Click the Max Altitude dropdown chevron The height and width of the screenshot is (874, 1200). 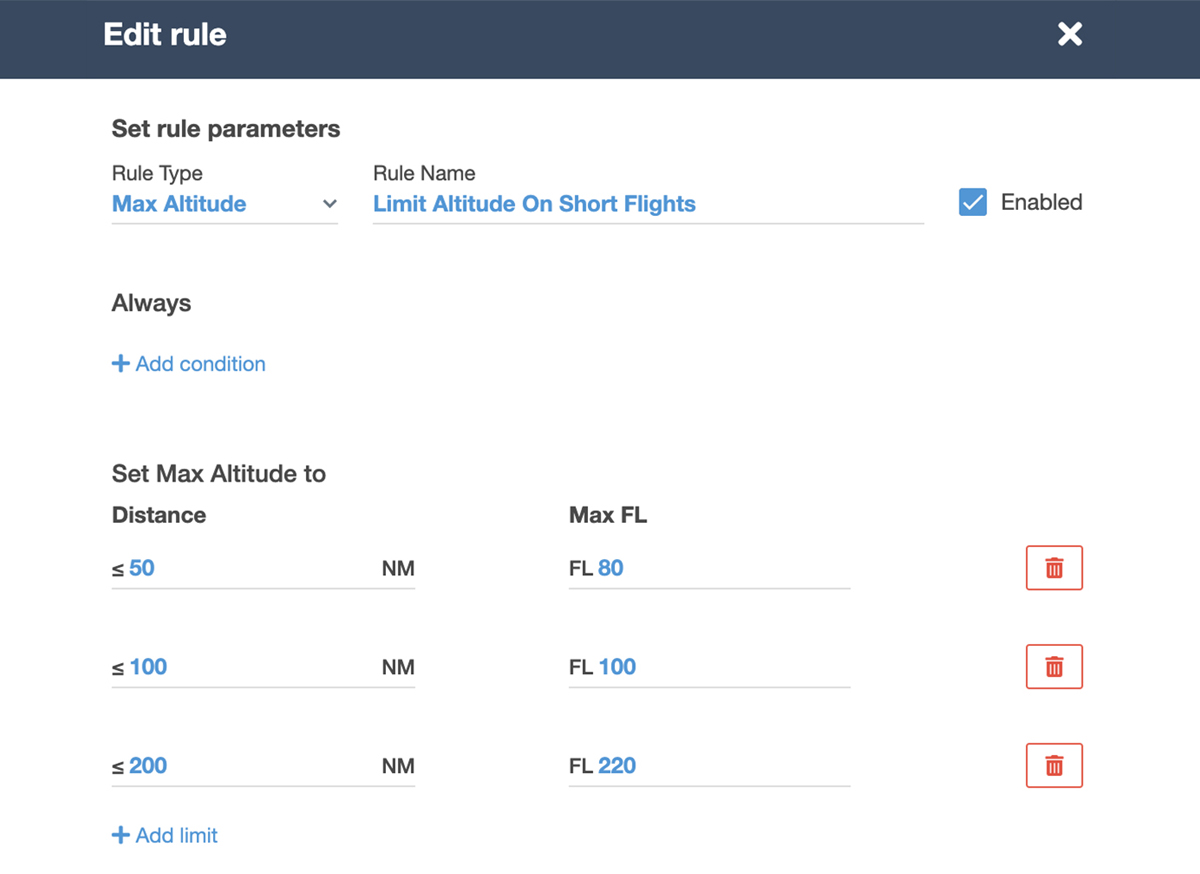click(329, 204)
